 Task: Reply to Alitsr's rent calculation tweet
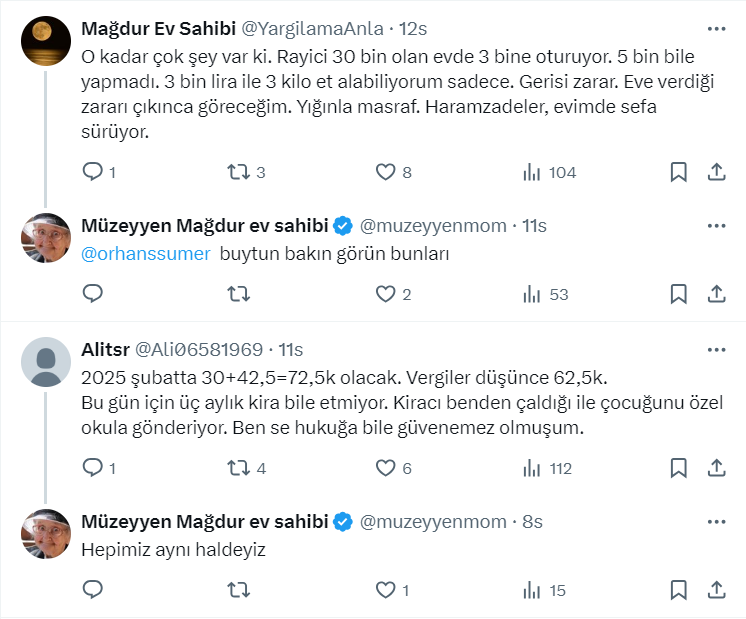pos(93,468)
